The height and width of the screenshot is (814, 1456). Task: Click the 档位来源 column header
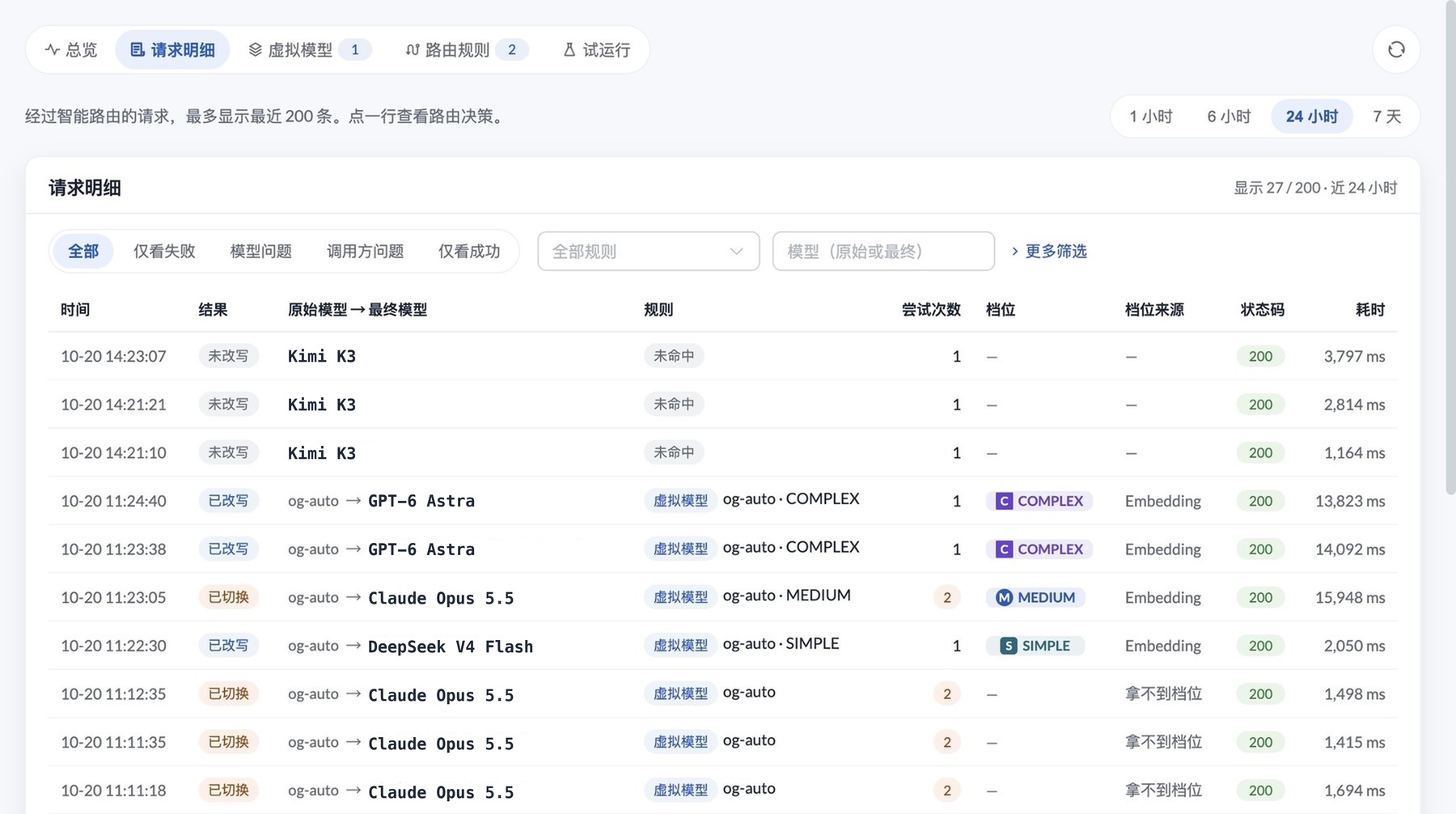coord(1154,309)
